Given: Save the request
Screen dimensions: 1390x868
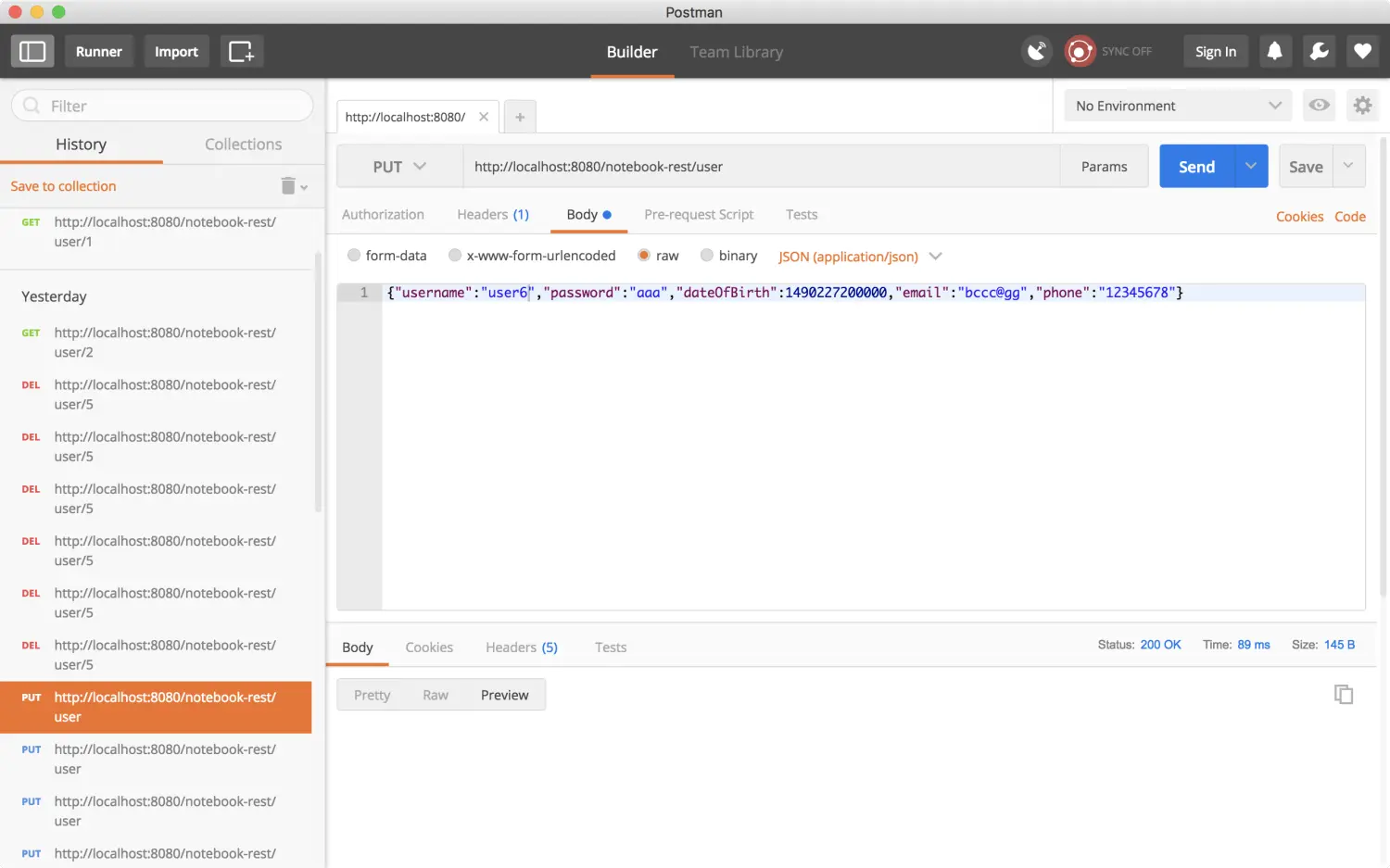Looking at the screenshot, I should pyautogui.click(x=1306, y=166).
